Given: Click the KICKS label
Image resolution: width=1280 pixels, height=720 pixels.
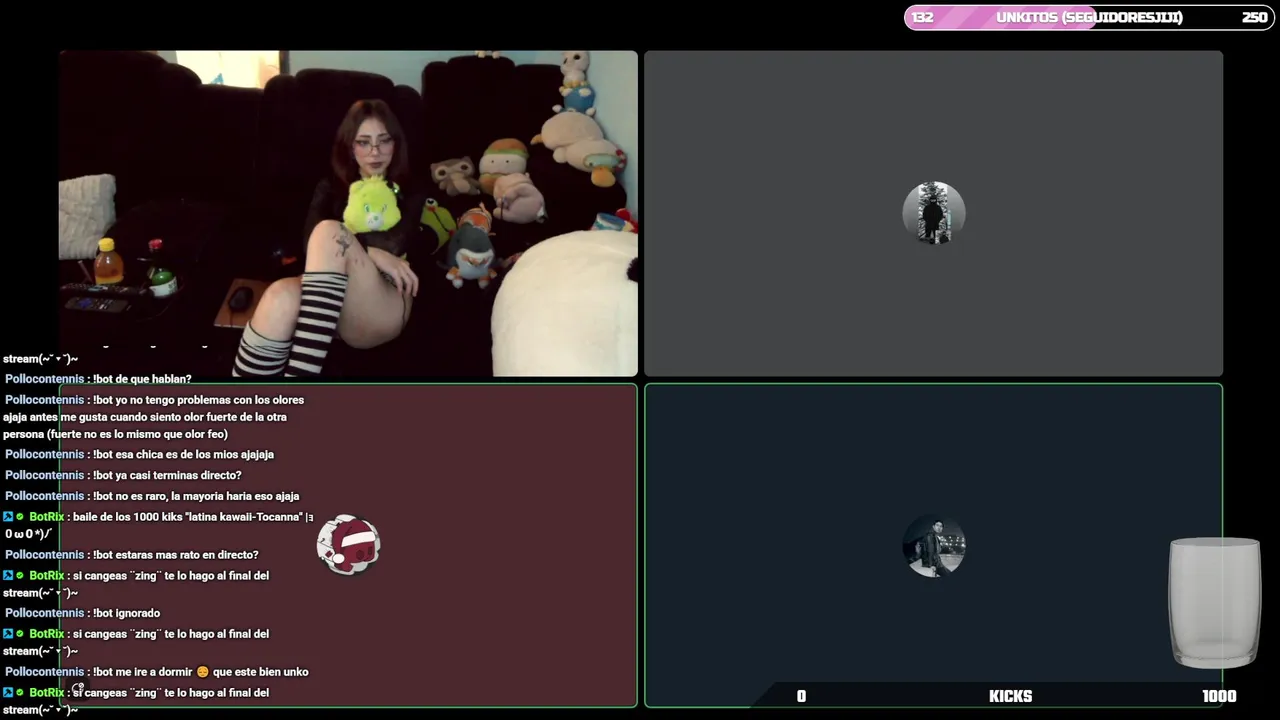Looking at the screenshot, I should coord(1010,696).
